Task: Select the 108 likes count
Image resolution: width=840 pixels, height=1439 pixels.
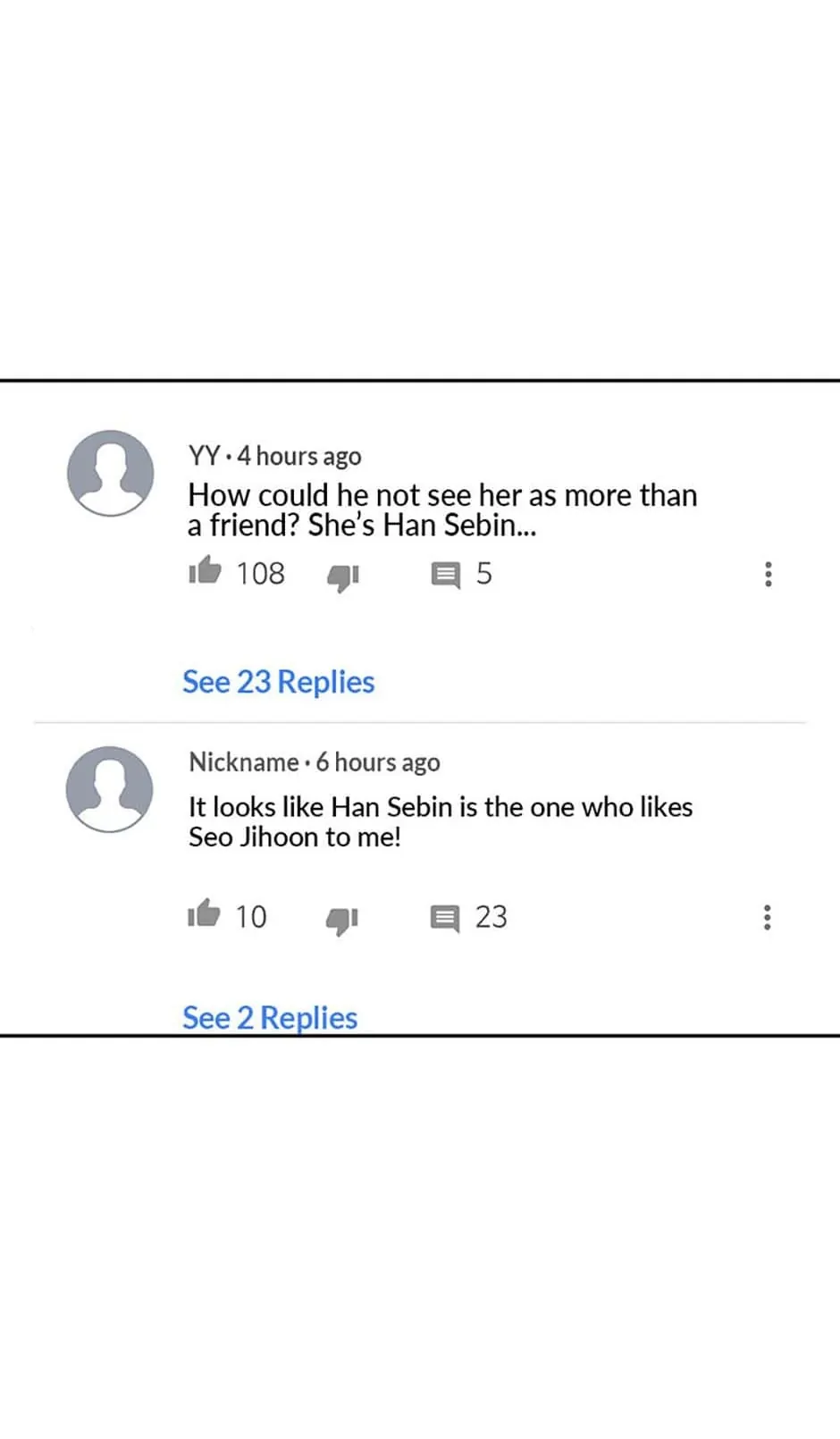Action: click(x=260, y=573)
